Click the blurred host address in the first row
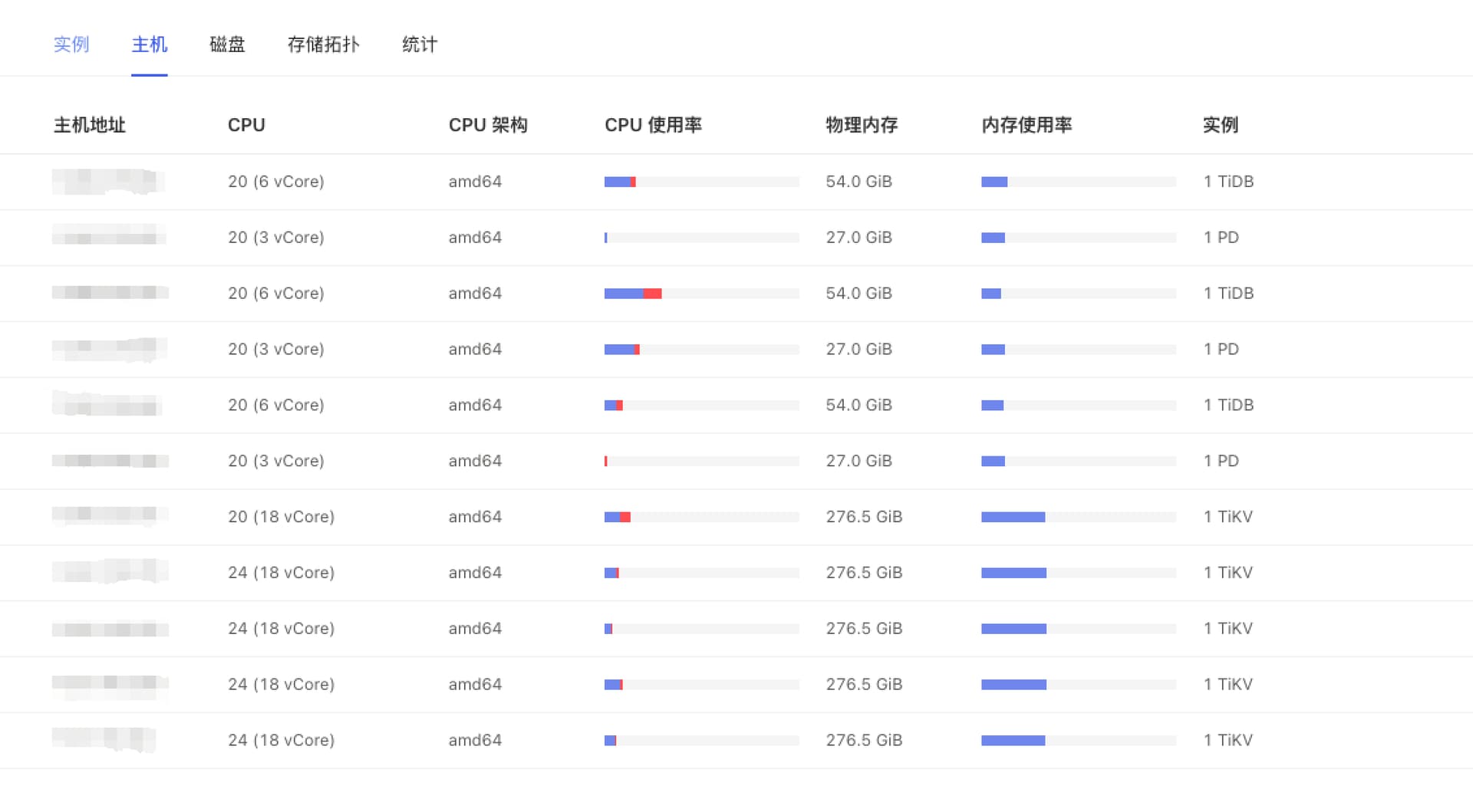1473x812 pixels. [x=107, y=182]
